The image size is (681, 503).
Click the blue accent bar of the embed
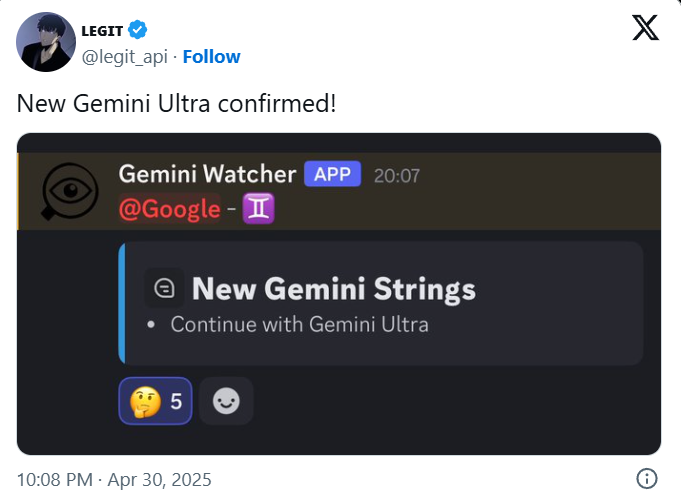pos(122,303)
